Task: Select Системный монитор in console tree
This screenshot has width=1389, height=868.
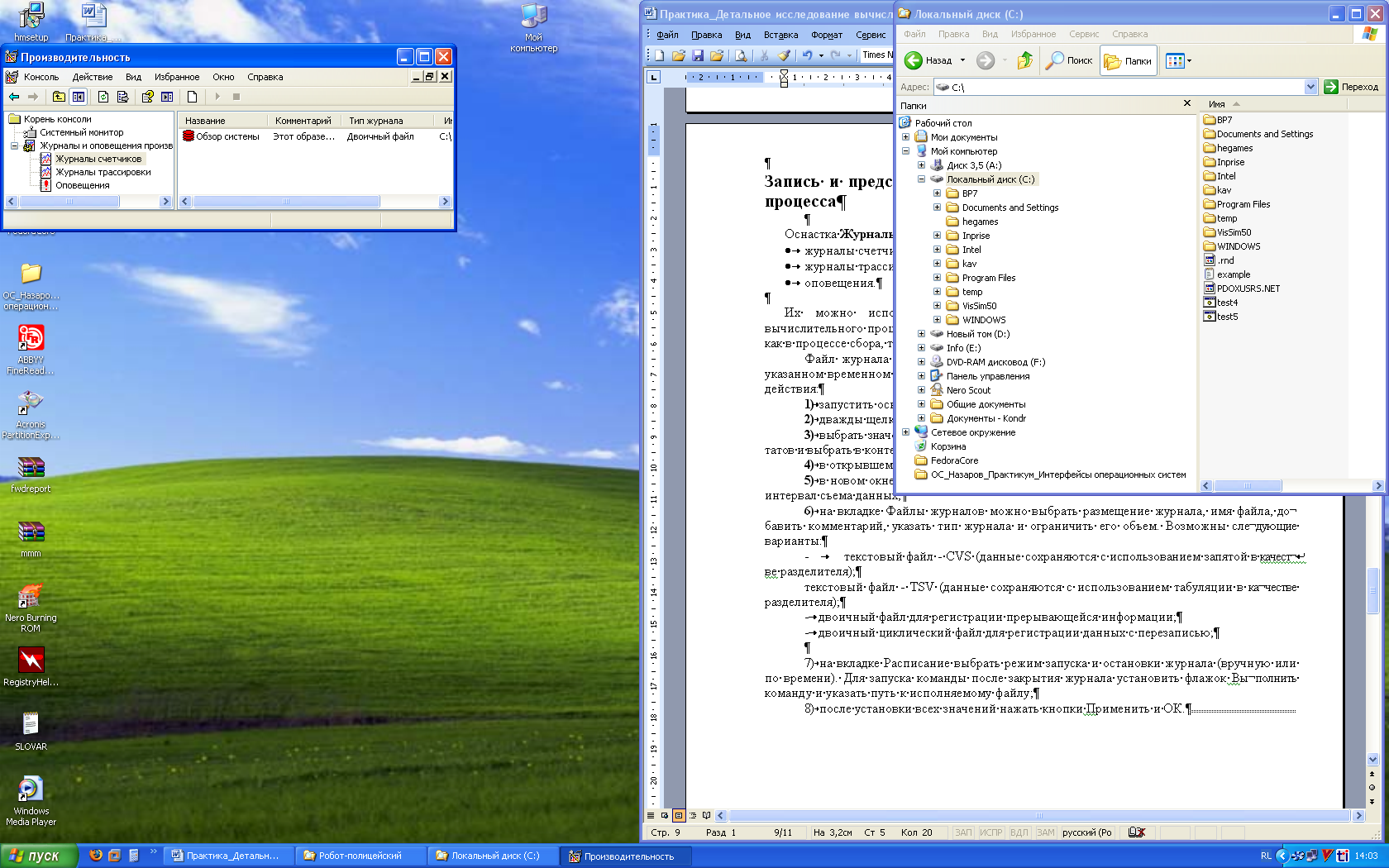Action: (81, 132)
